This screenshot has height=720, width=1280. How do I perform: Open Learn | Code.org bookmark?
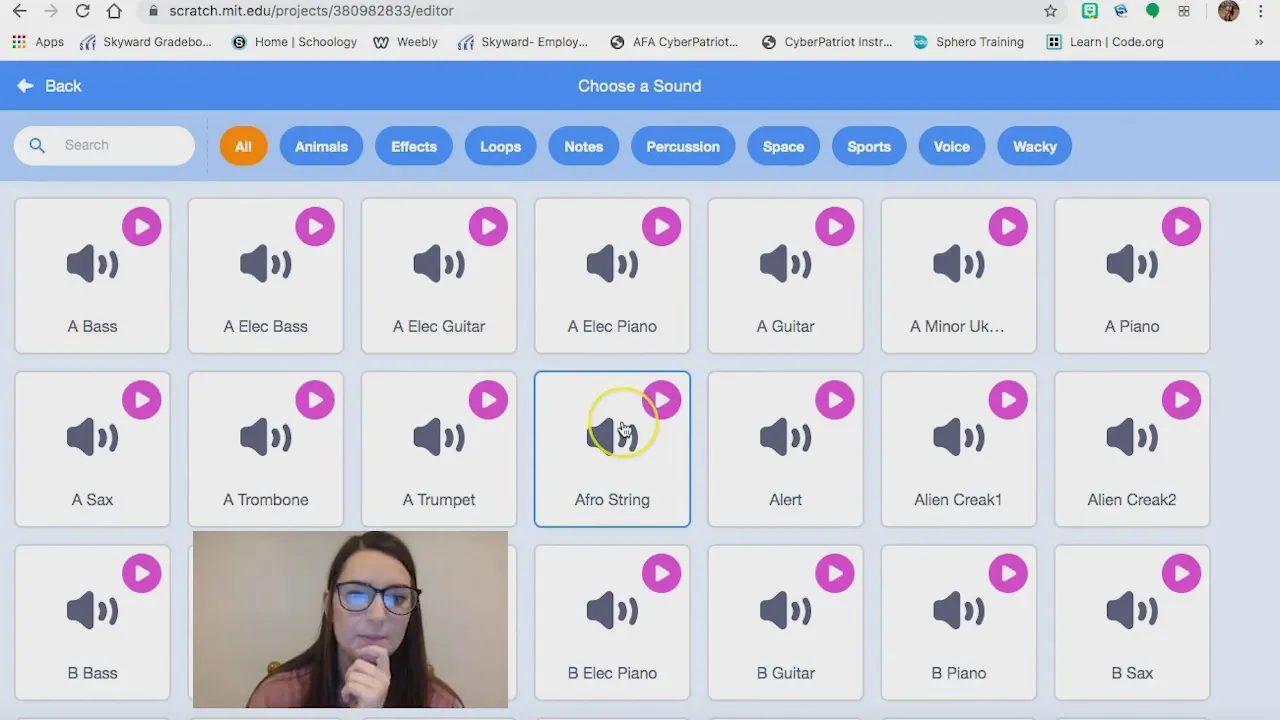tap(1105, 42)
